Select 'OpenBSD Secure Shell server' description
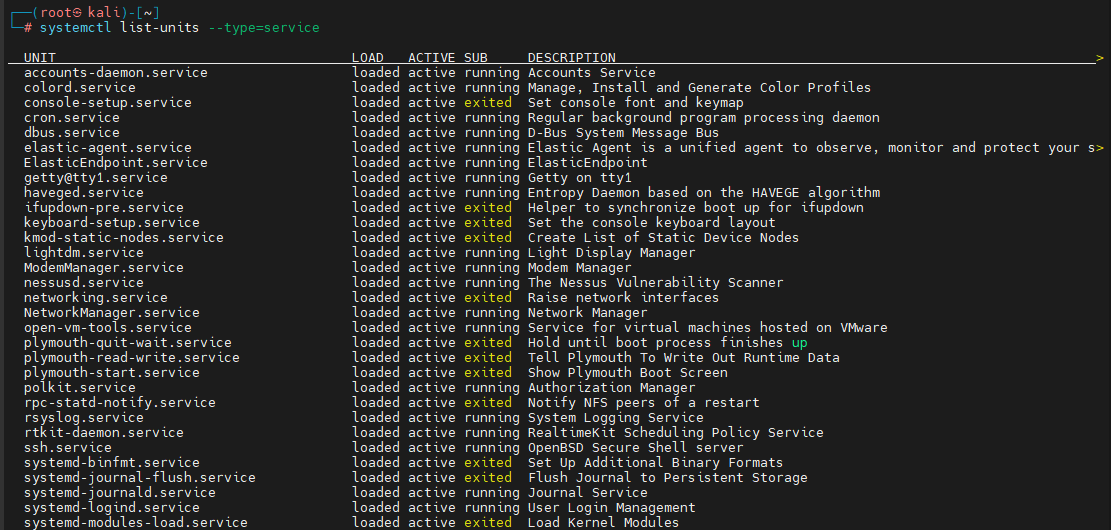Viewport: 1111px width, 530px height. [636, 448]
